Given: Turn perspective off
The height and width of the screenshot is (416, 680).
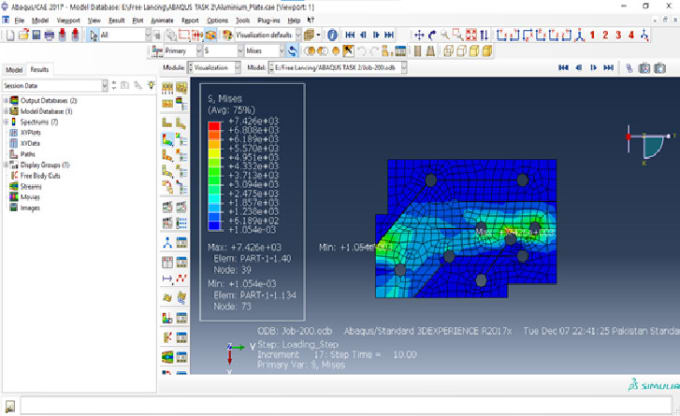Looking at the screenshot, I should coord(417,51).
